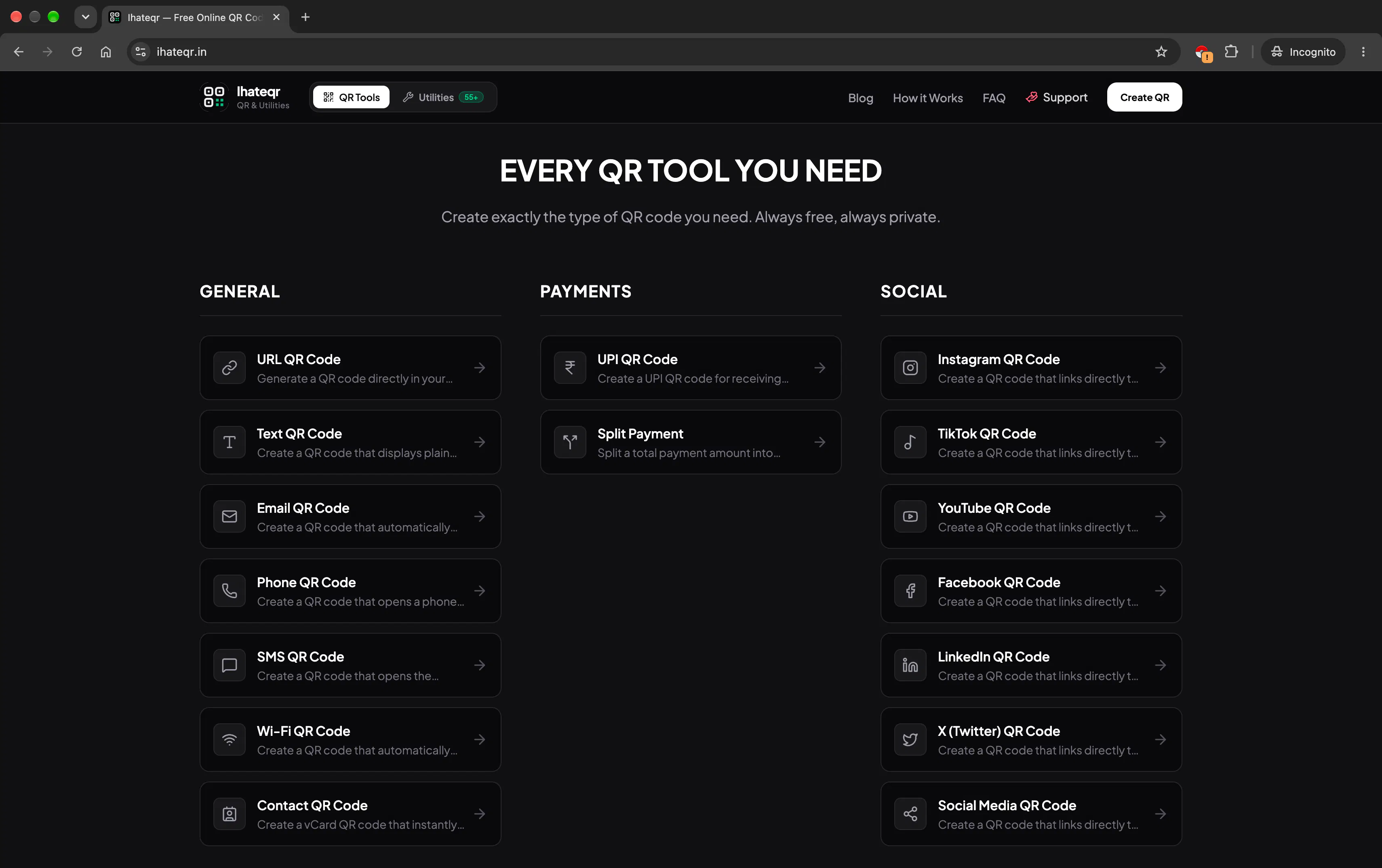The width and height of the screenshot is (1382, 868).
Task: Click the SMS QR Code chat bubble icon
Action: click(x=230, y=666)
